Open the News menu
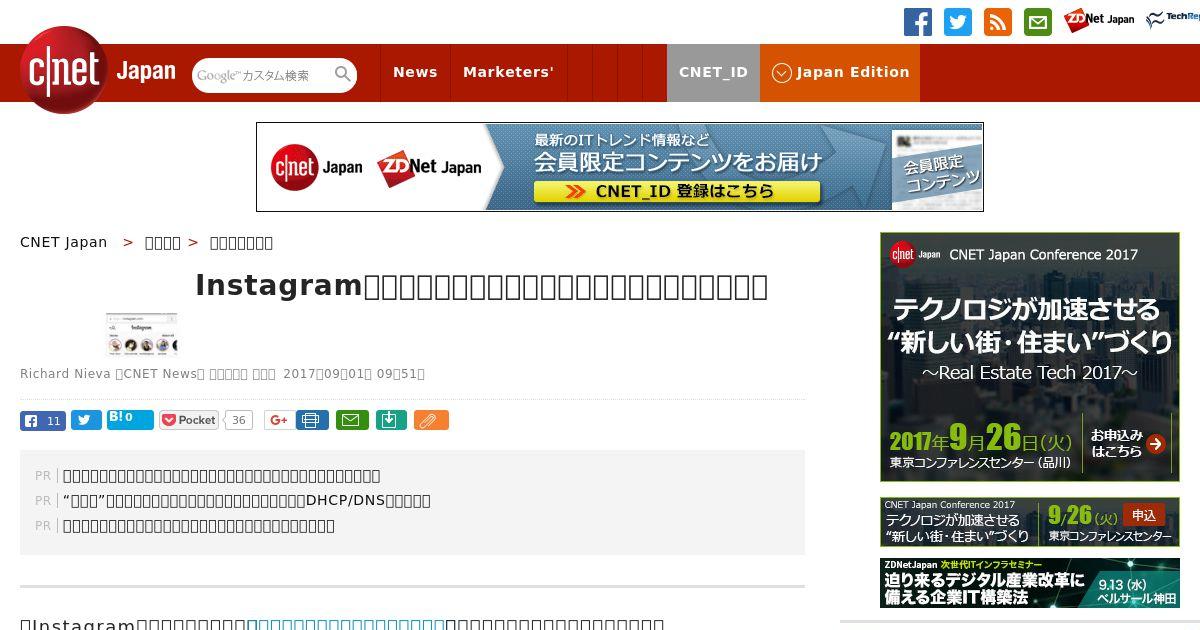Image resolution: width=1200 pixels, height=630 pixels. 415,72
